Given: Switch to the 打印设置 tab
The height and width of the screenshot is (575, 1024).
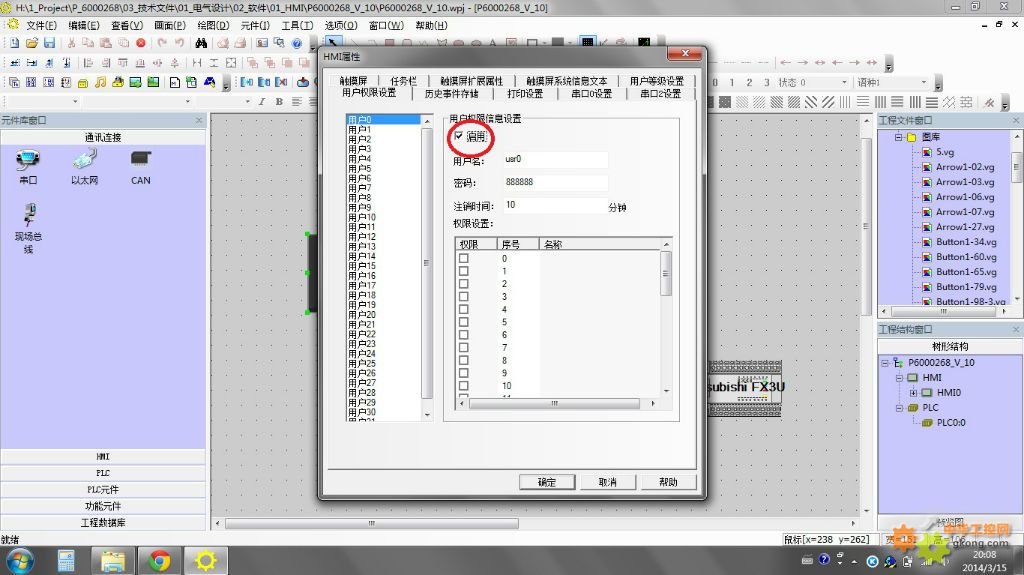Looking at the screenshot, I should pyautogui.click(x=525, y=93).
